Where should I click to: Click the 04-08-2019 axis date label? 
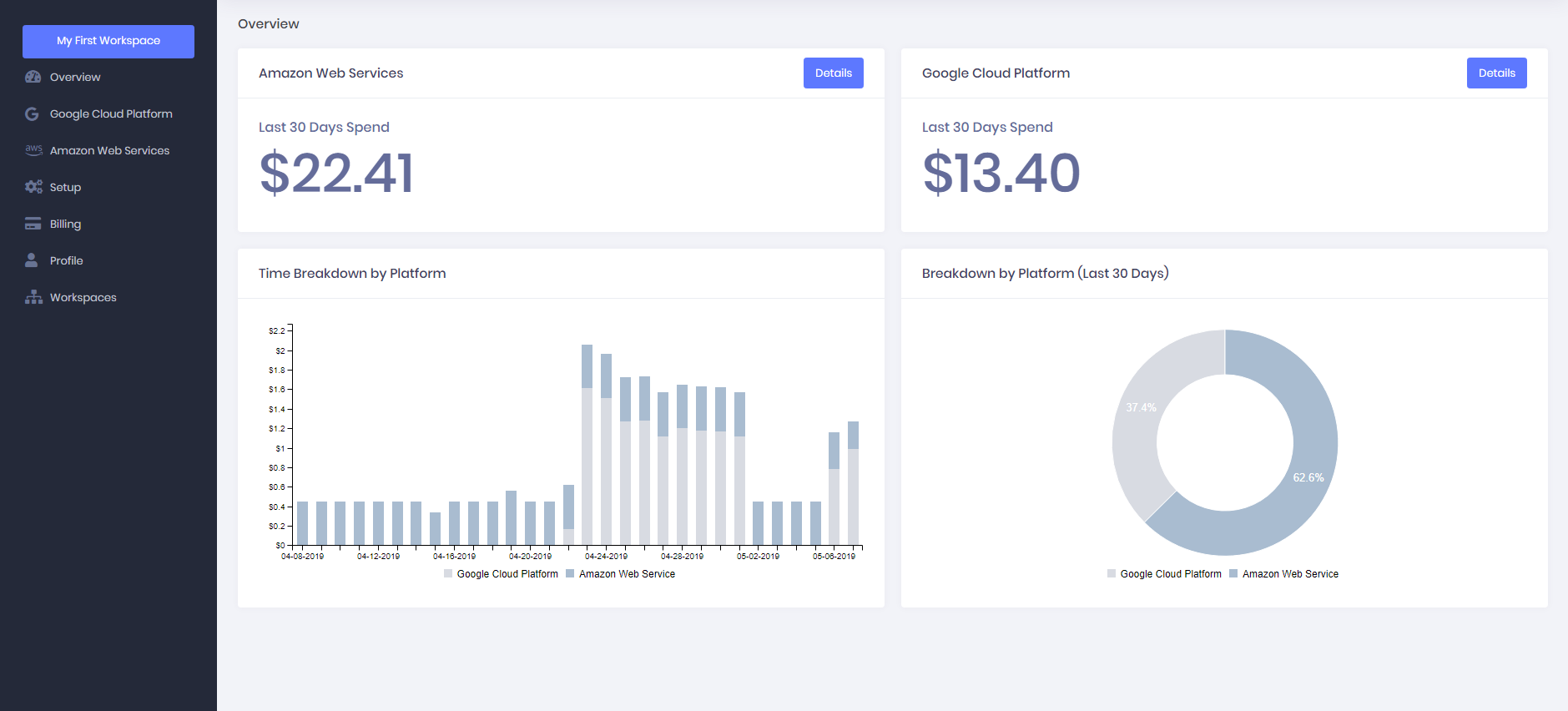pyautogui.click(x=303, y=557)
